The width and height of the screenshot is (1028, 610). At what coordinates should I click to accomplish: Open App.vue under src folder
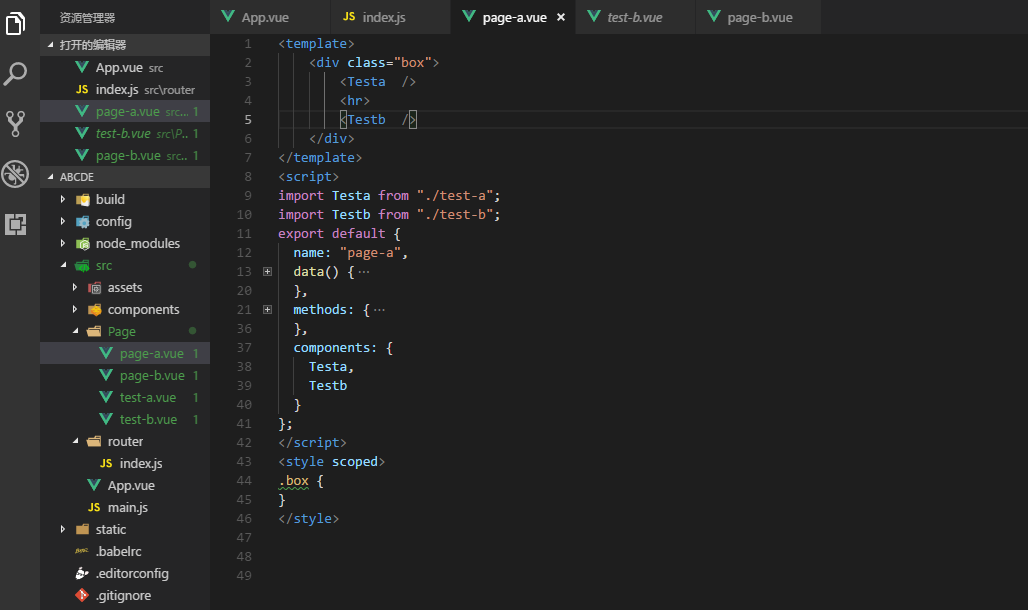coord(125,485)
